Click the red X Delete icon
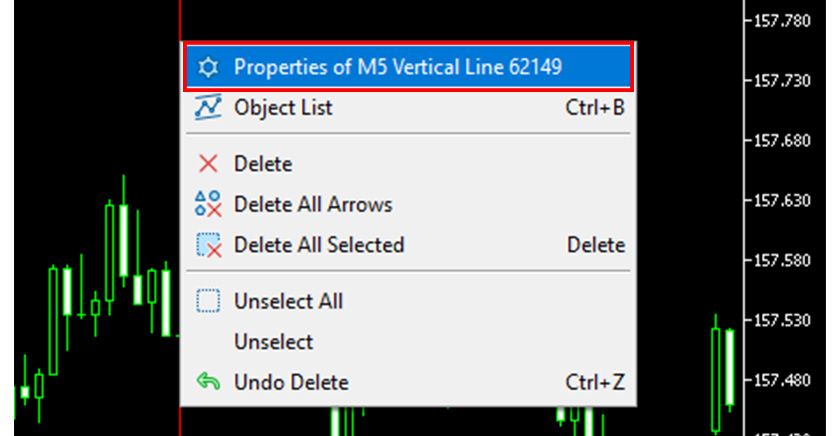Viewport: 840px width, 436px height. pos(208,163)
